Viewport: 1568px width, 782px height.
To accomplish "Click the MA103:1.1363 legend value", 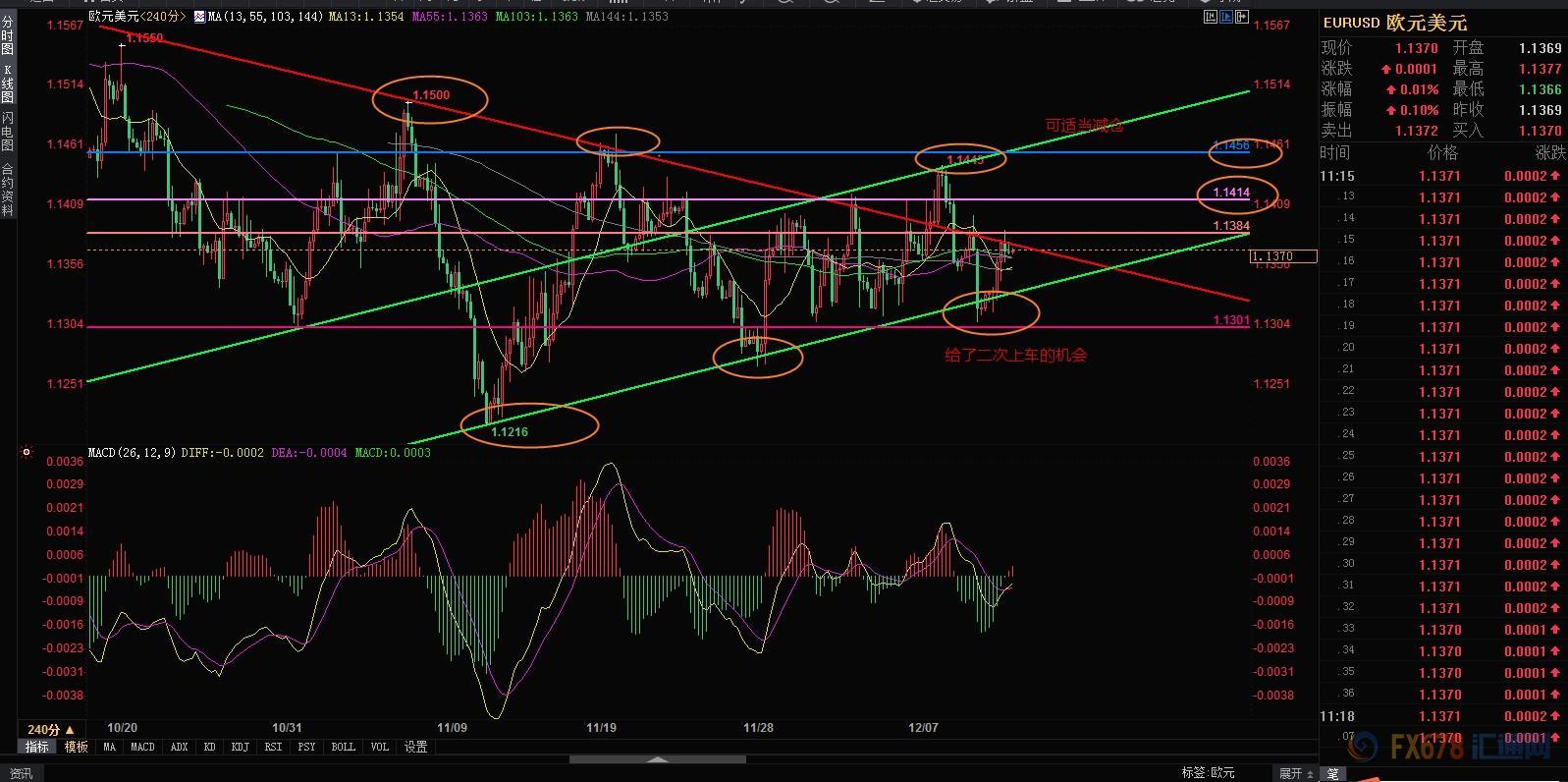I will 536,17.
